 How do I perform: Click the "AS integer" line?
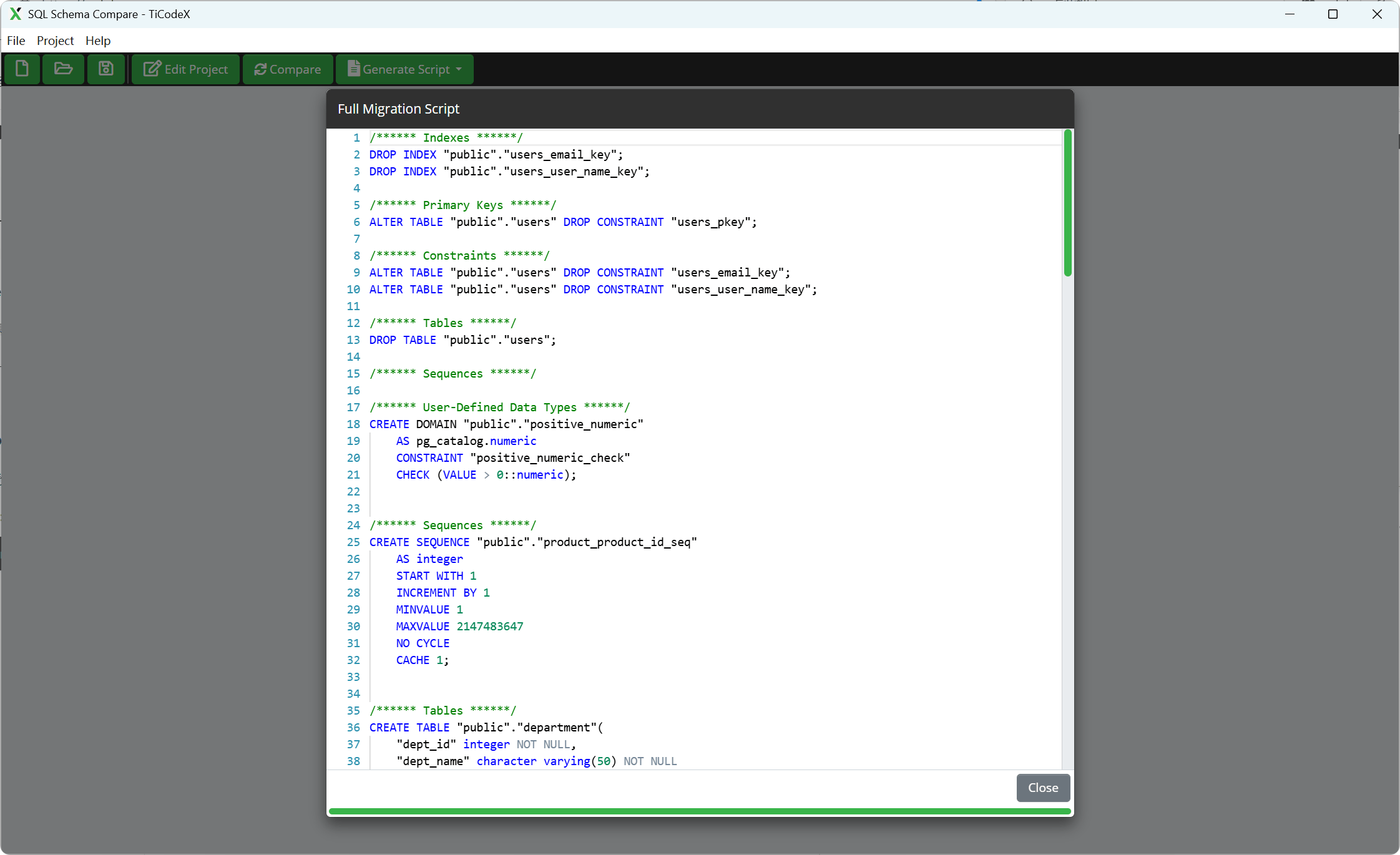[429, 559]
